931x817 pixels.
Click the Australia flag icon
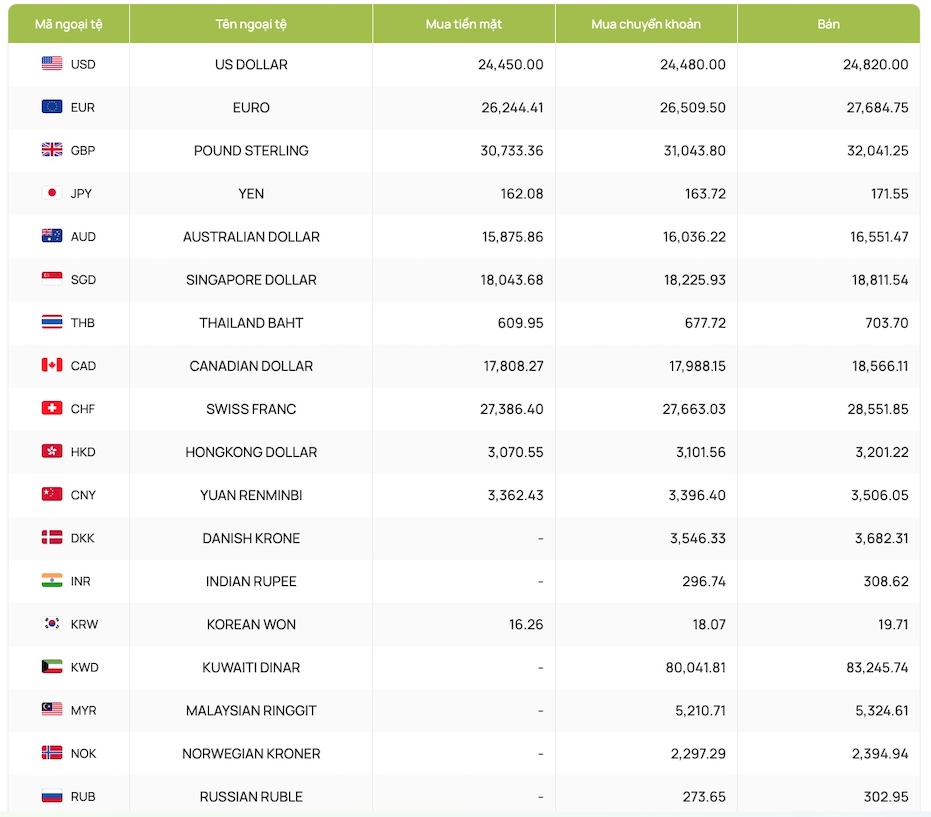point(52,236)
